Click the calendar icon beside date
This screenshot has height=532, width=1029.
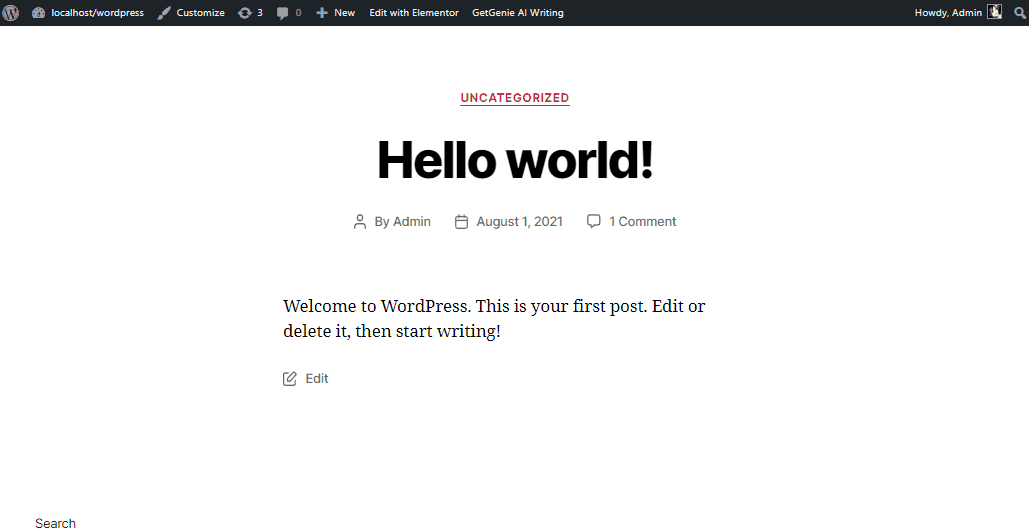point(461,222)
